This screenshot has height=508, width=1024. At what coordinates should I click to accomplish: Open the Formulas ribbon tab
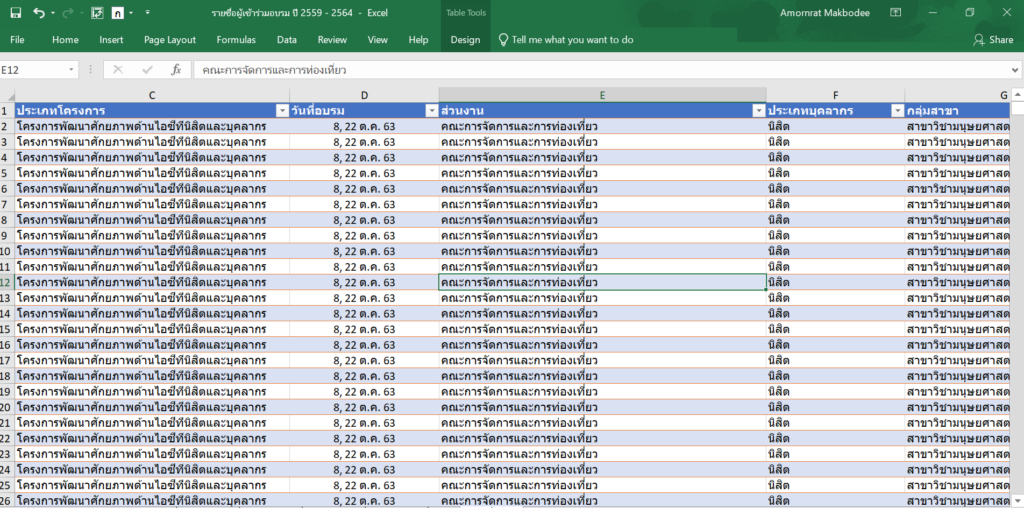click(236, 40)
